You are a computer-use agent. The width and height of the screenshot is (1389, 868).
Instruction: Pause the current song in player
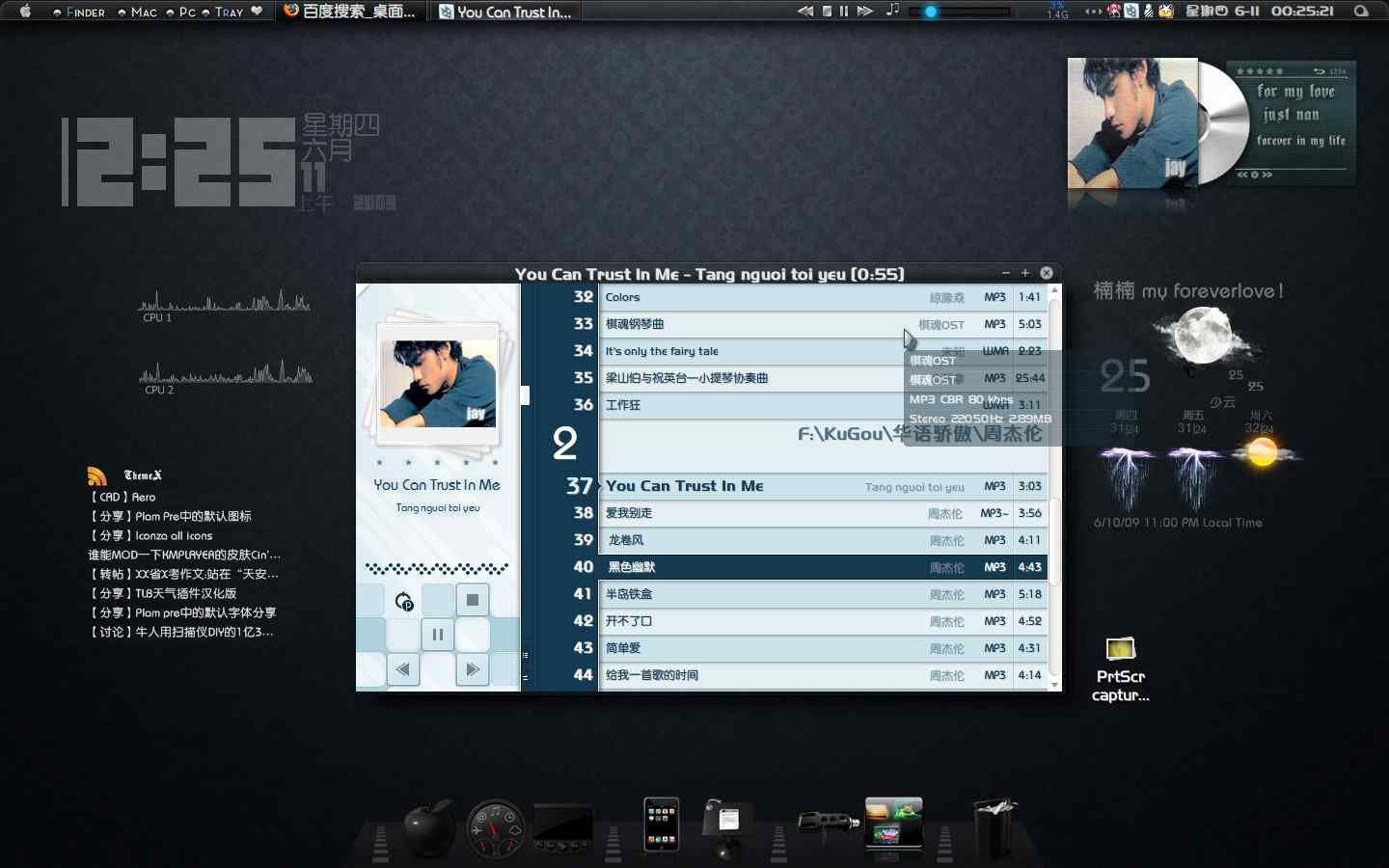[x=438, y=635]
